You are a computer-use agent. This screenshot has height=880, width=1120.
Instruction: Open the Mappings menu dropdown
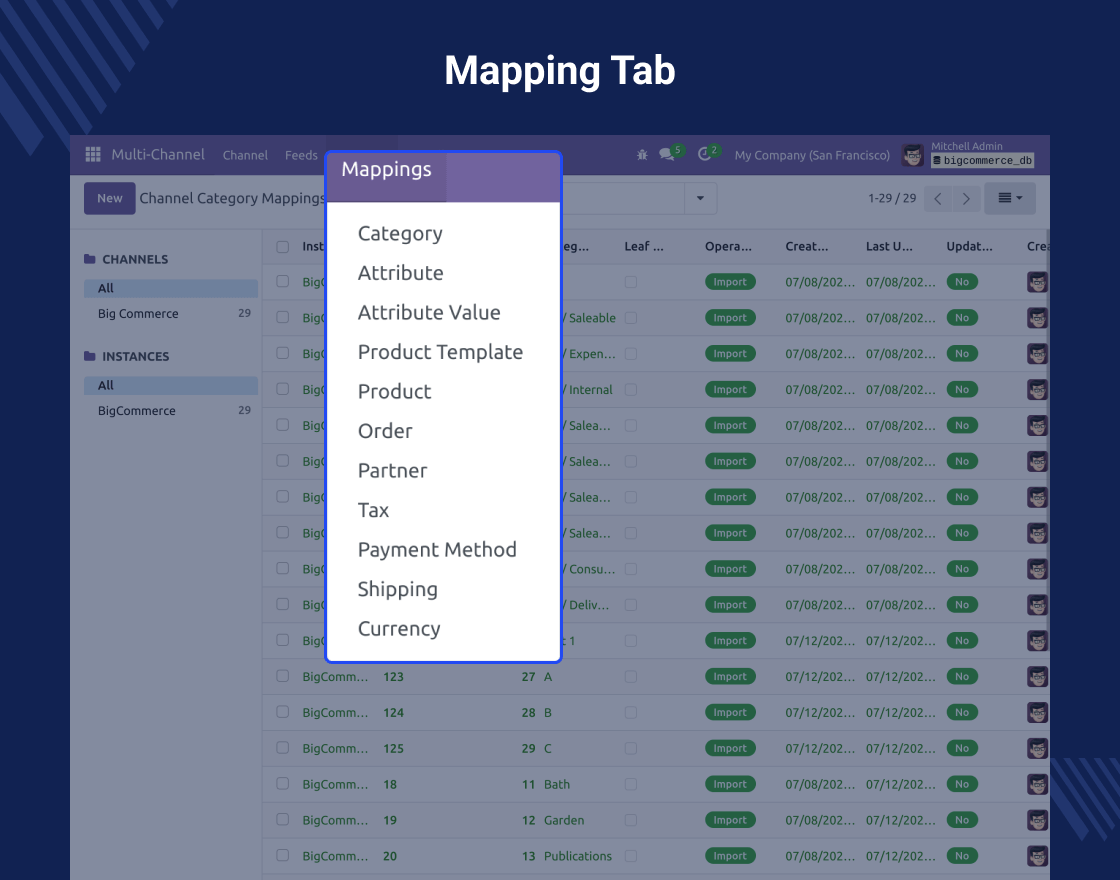[x=386, y=169]
